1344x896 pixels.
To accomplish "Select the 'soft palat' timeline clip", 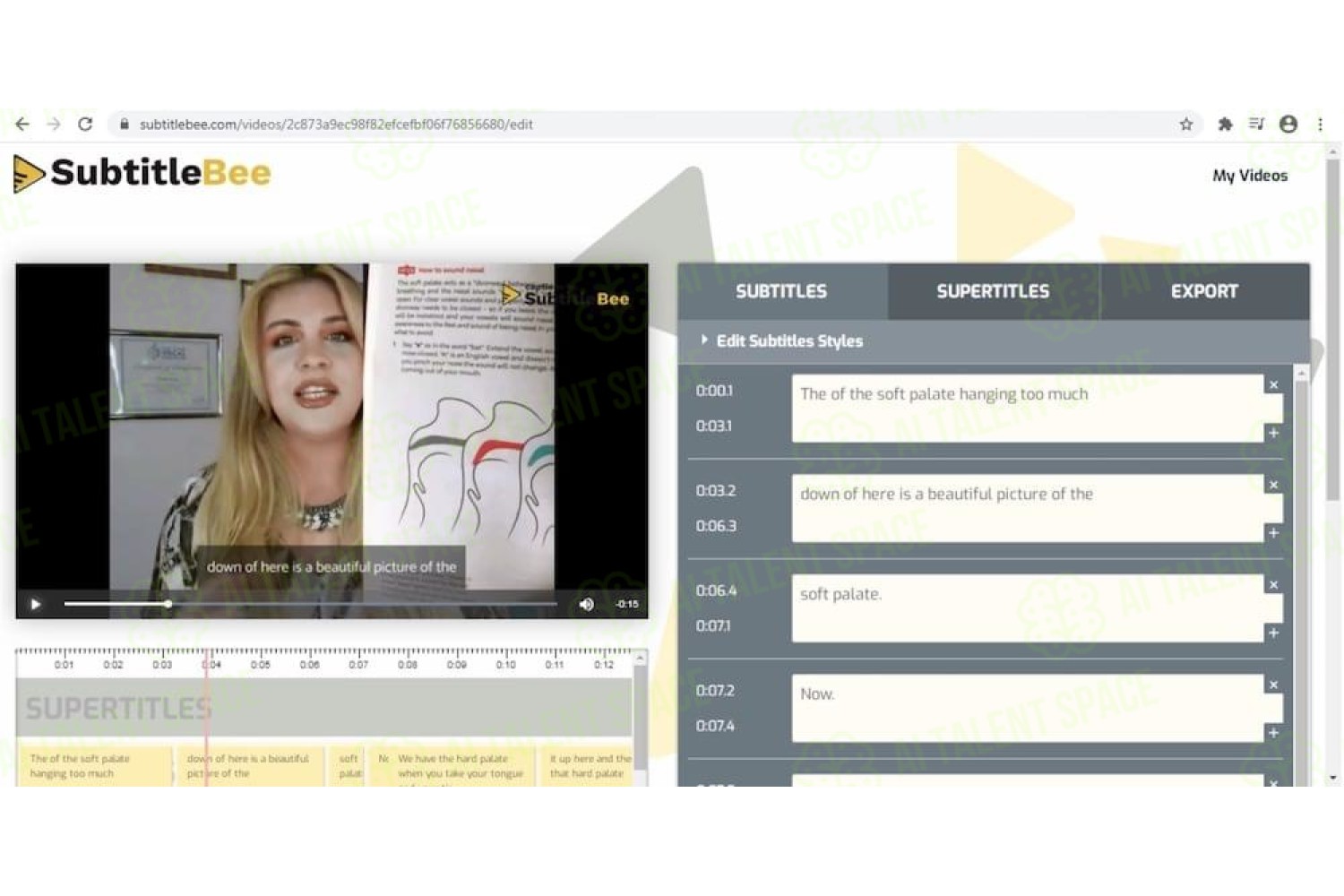I will (349, 766).
